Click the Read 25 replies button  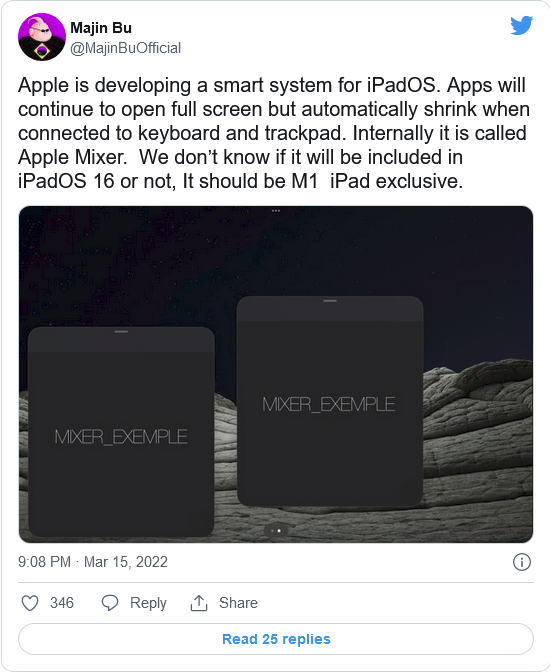point(276,639)
